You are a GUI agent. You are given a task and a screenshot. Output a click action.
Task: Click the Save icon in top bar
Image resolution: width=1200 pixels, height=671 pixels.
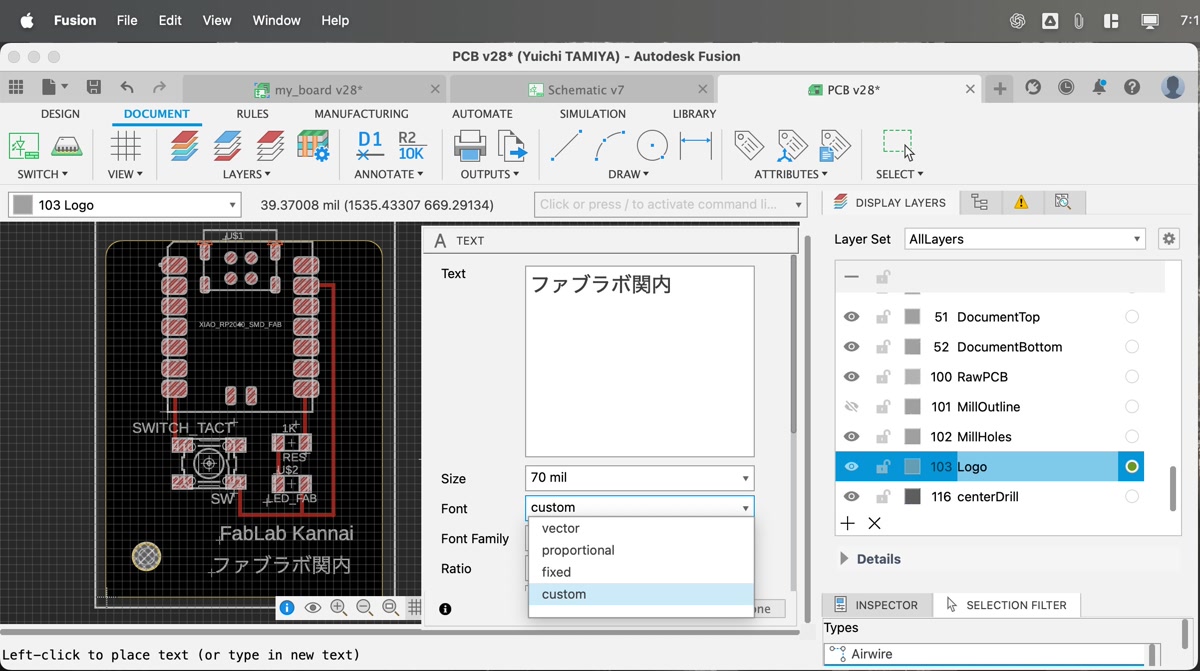pos(94,88)
